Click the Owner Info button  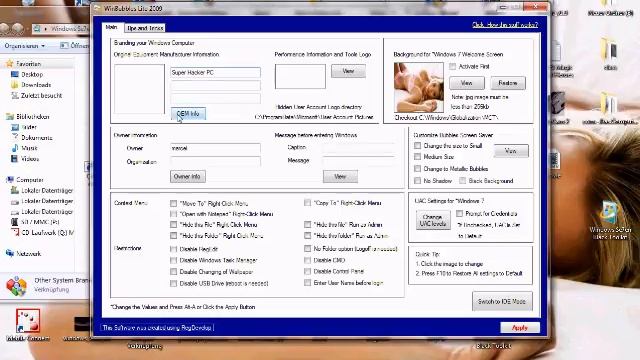(188, 176)
